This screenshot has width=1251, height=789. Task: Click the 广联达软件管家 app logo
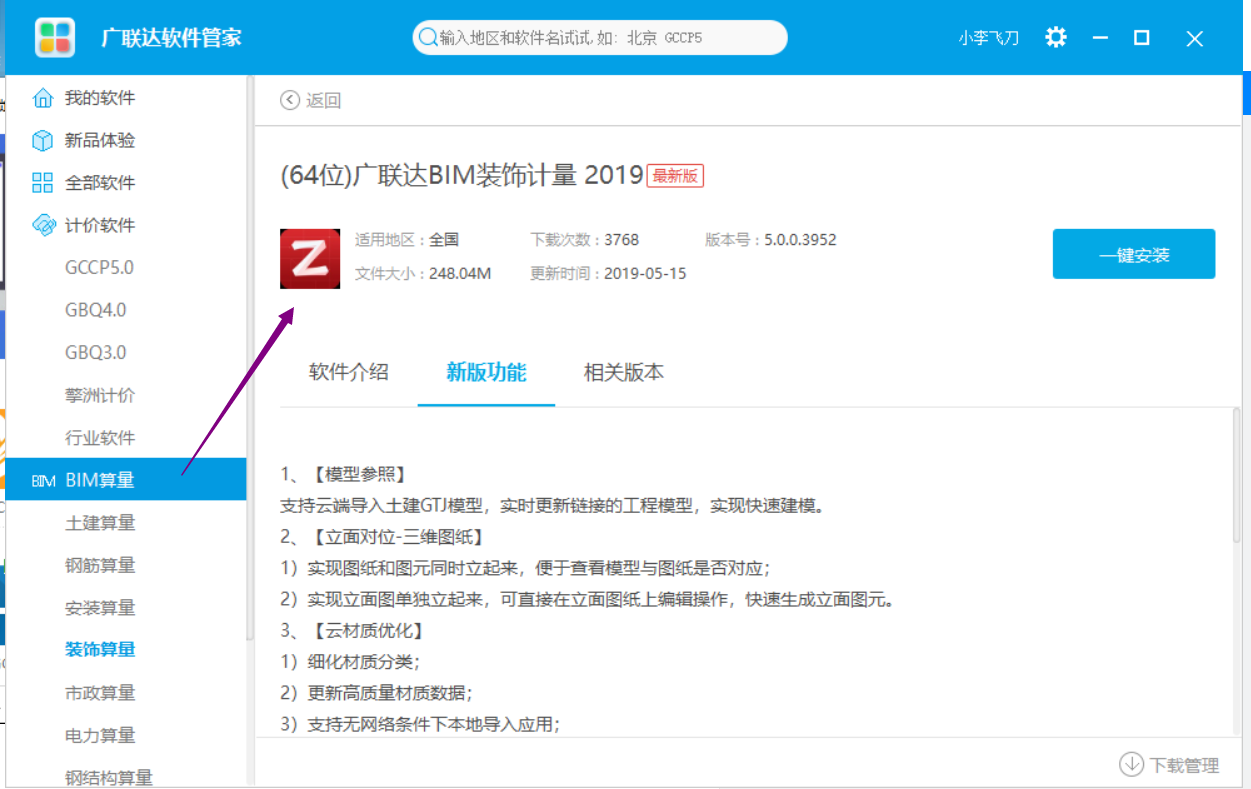(54, 38)
